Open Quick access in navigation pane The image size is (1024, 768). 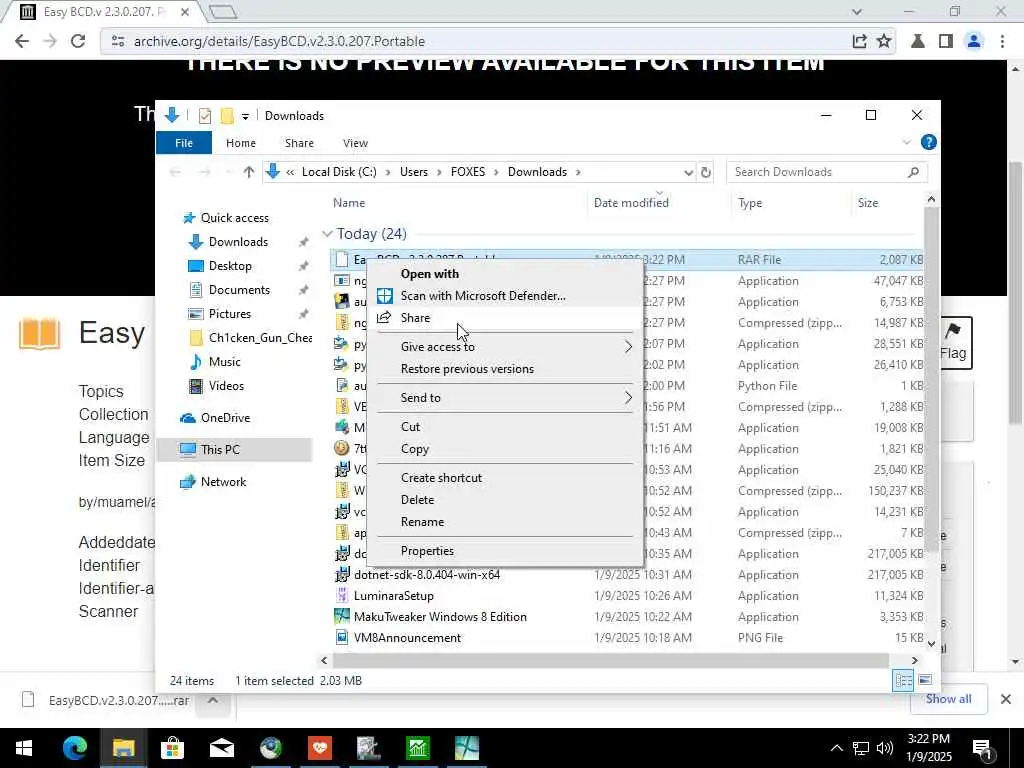click(x=234, y=218)
